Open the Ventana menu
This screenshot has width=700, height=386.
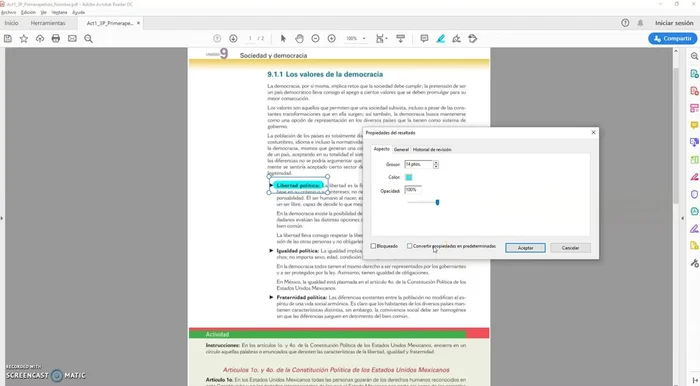click(x=59, y=12)
